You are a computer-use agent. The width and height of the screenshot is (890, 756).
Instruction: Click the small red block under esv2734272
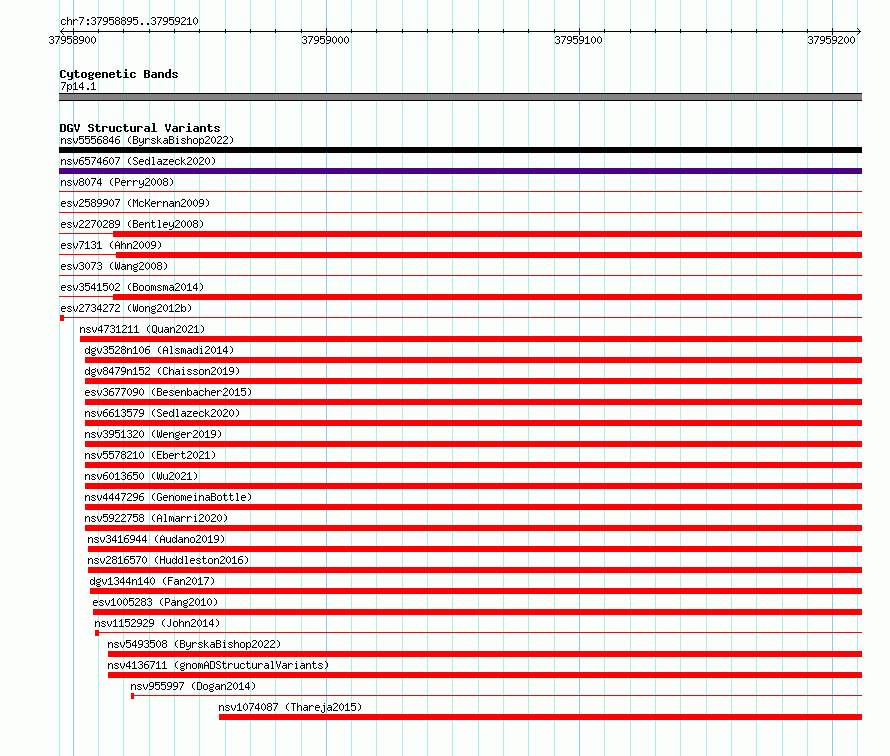click(62, 318)
